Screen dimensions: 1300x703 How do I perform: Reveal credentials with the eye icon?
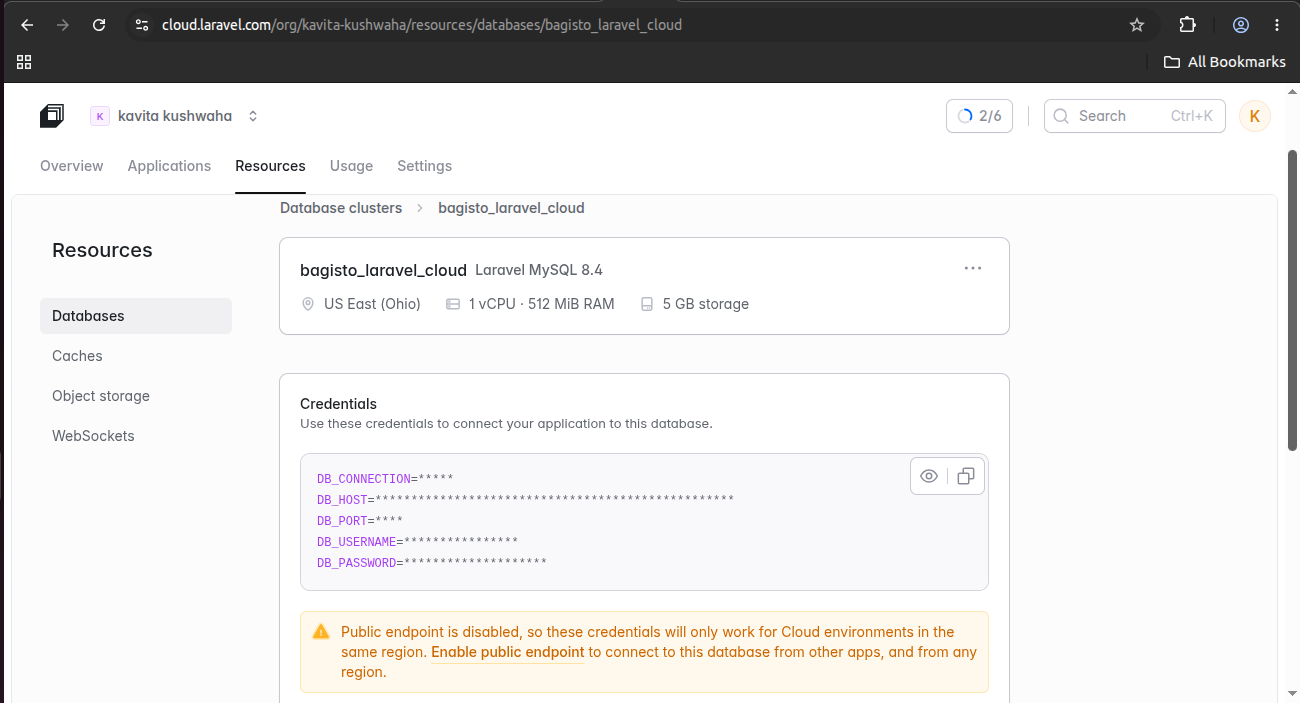pos(929,476)
